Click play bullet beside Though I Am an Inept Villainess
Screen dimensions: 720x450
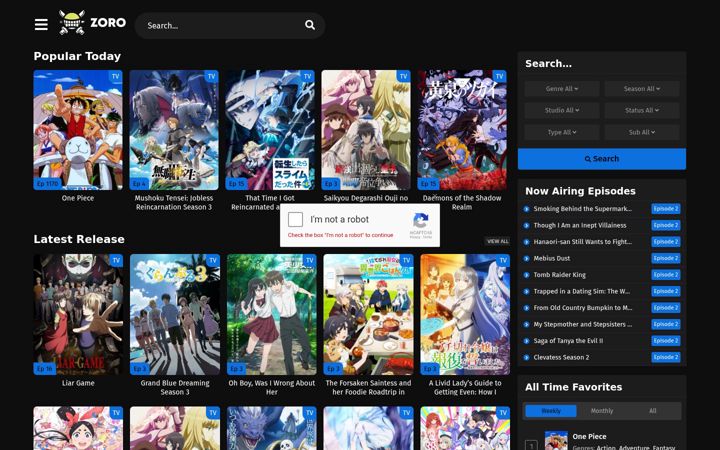point(527,225)
